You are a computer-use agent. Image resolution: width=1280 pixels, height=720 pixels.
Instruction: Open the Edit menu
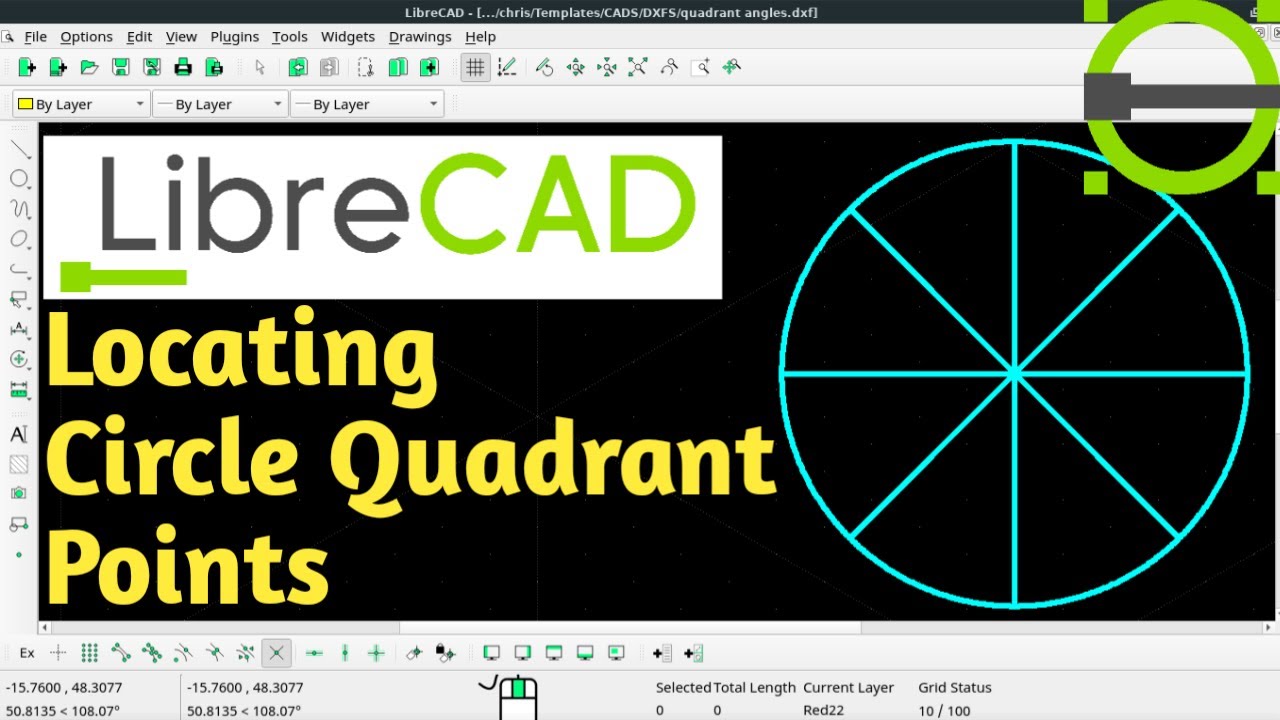click(x=139, y=37)
